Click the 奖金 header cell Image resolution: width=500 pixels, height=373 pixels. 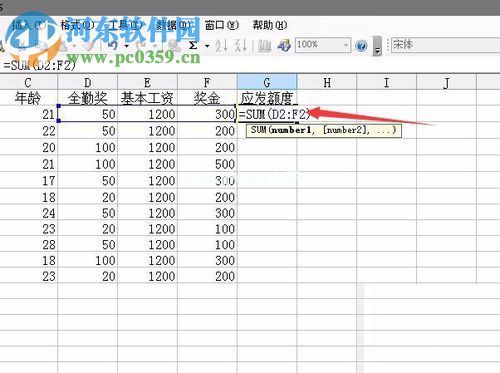point(207,98)
